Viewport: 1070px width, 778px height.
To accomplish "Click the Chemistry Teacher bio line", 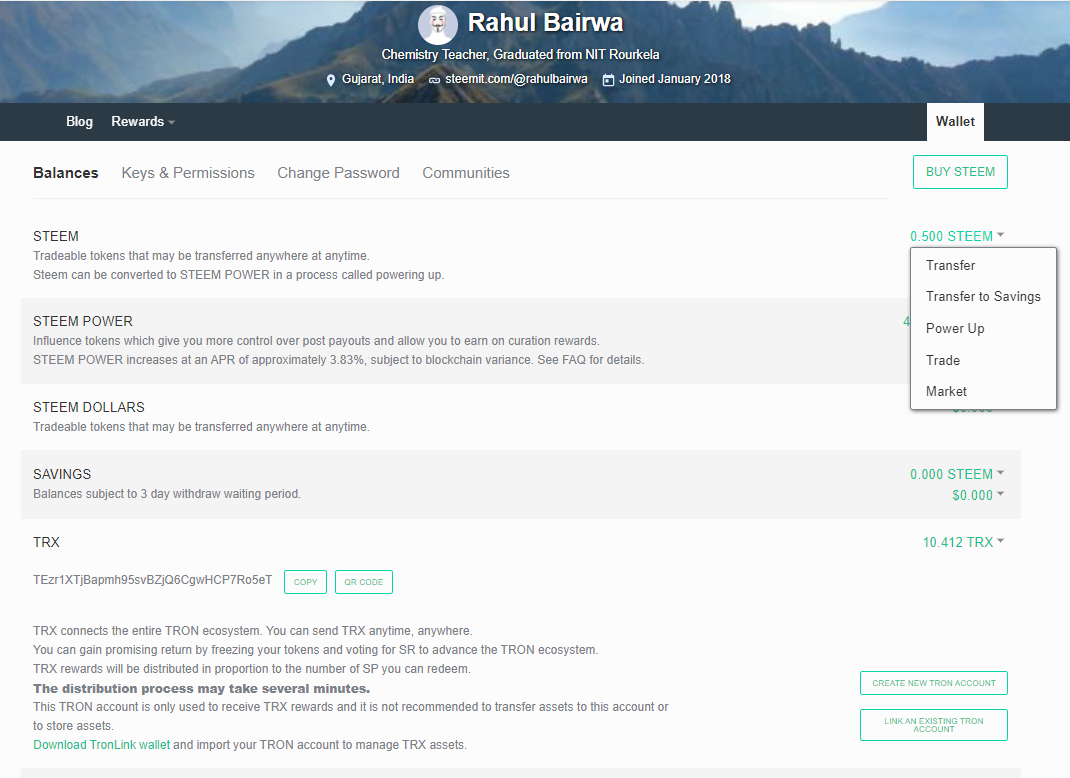I will pyautogui.click(x=520, y=55).
